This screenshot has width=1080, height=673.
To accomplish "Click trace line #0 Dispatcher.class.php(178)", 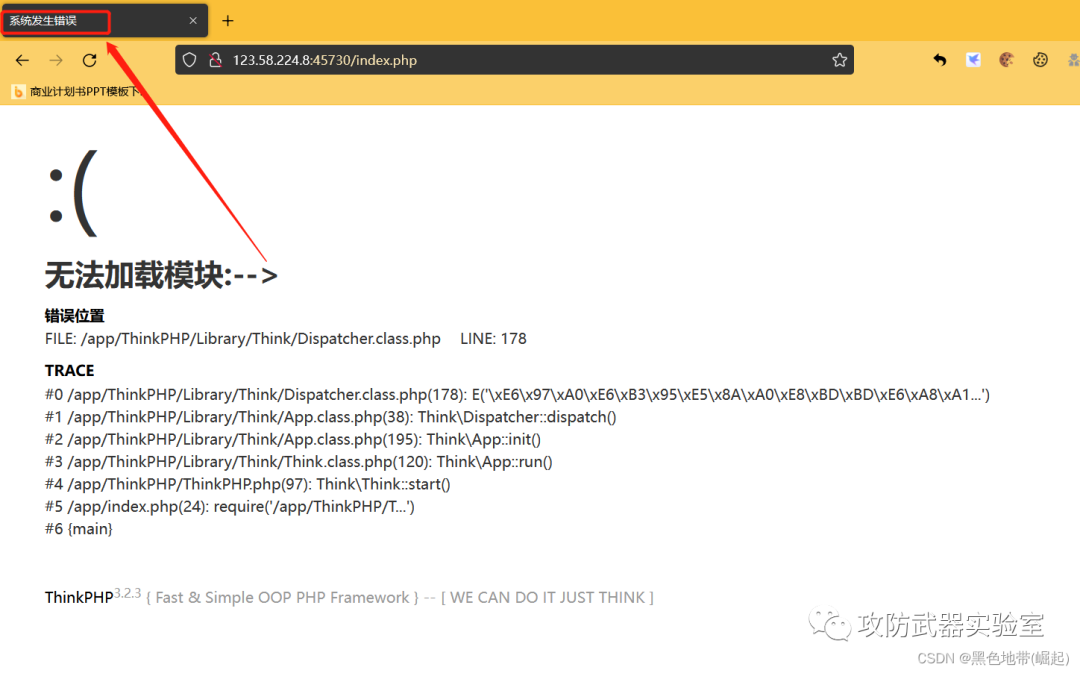I will pos(517,395).
